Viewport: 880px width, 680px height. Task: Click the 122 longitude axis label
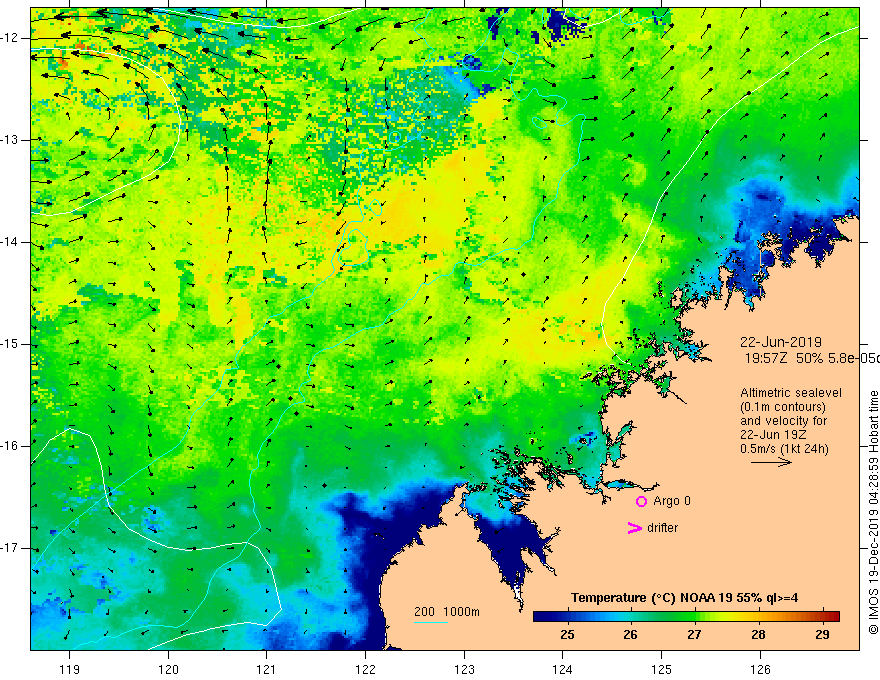pyautogui.click(x=365, y=669)
